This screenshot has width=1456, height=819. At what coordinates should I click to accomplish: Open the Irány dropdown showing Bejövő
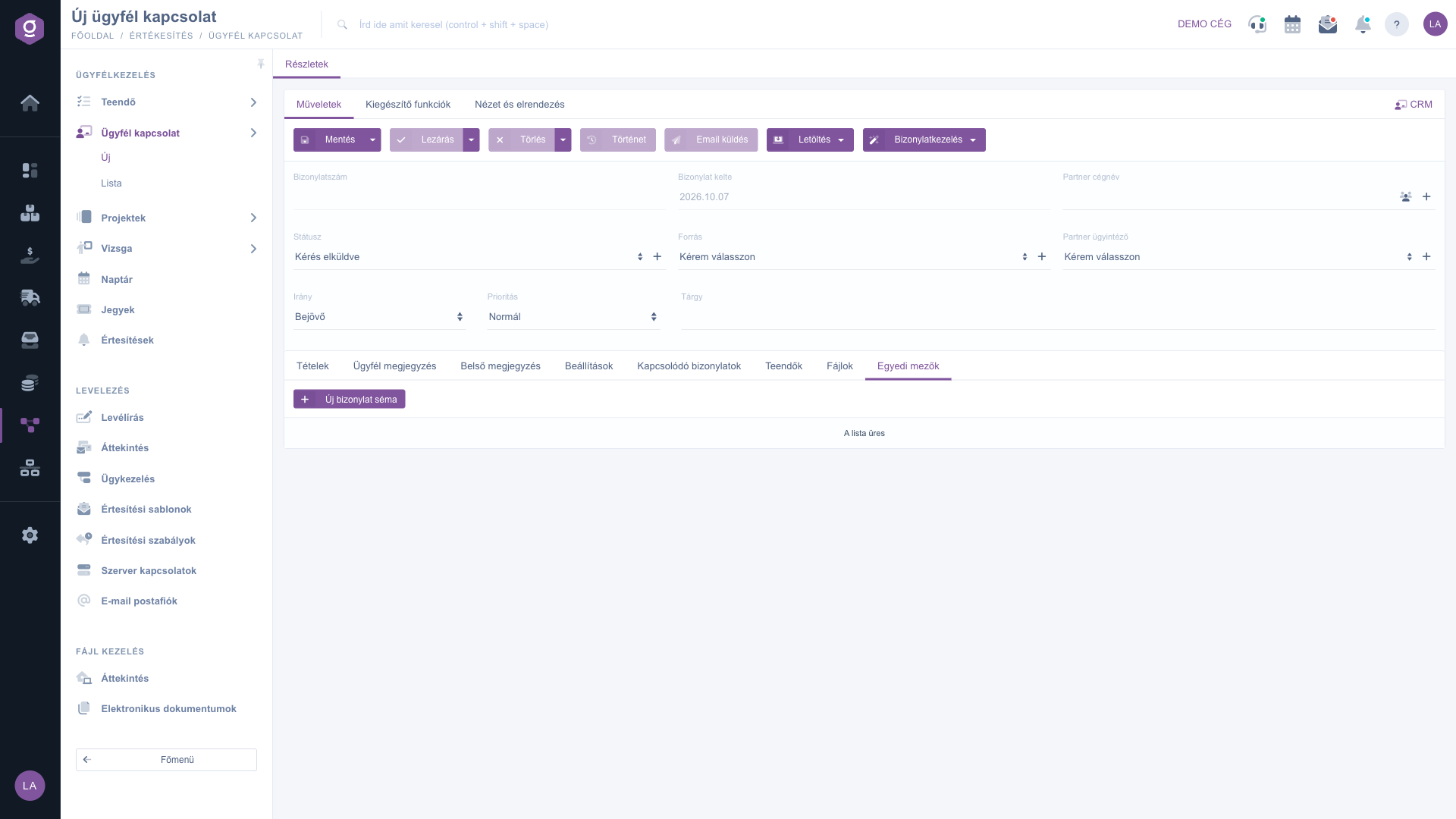point(379,317)
